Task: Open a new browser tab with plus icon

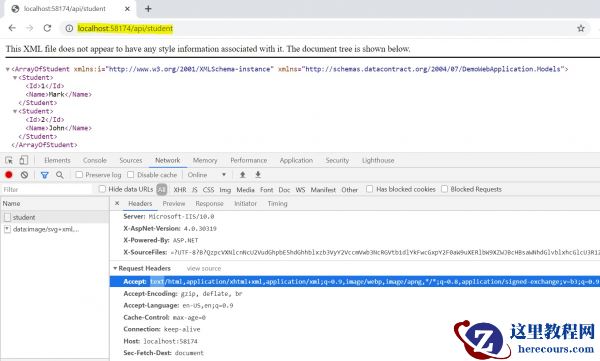Action: pyautogui.click(x=148, y=9)
